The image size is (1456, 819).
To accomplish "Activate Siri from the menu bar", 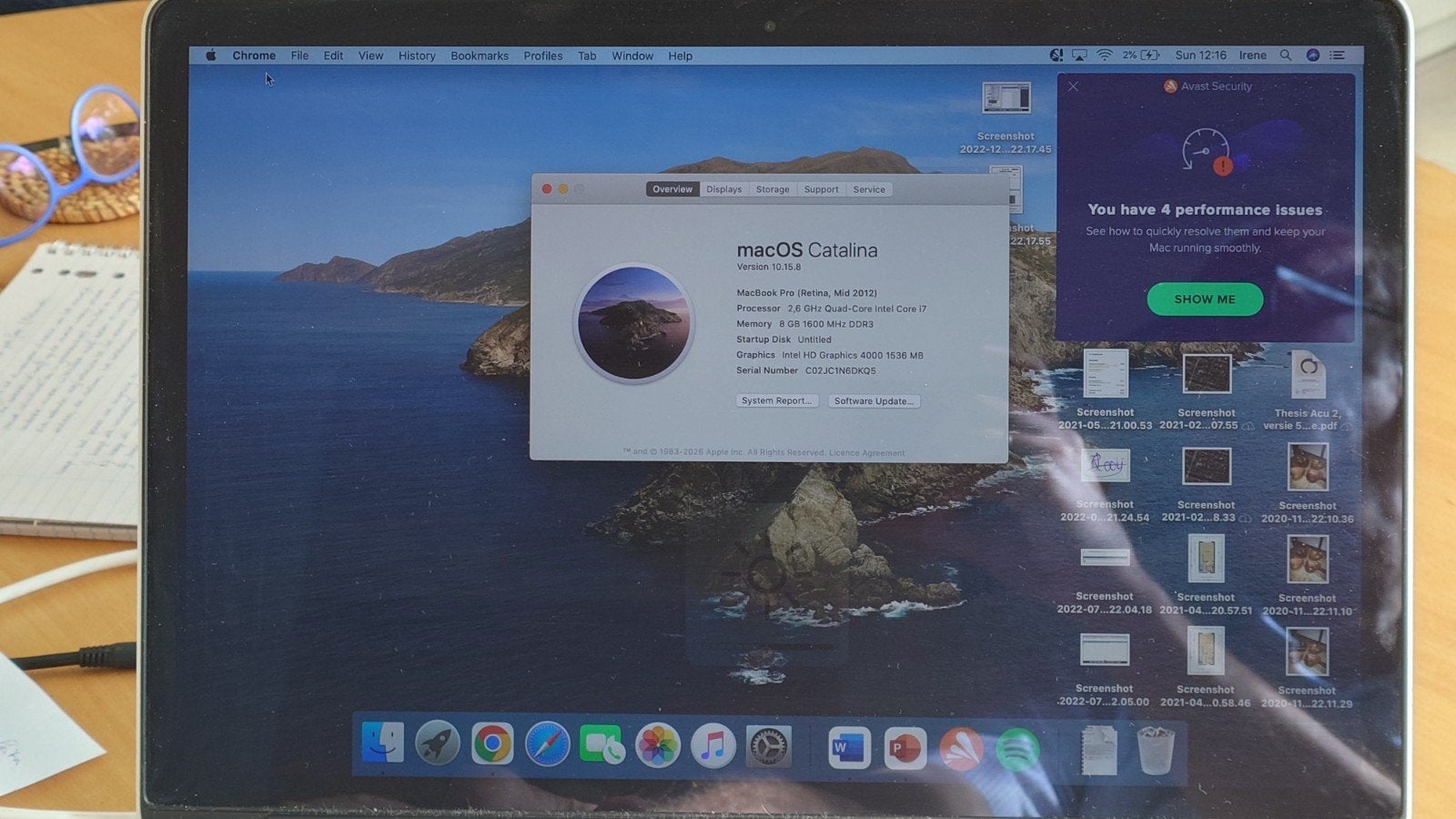I will click(x=1312, y=56).
